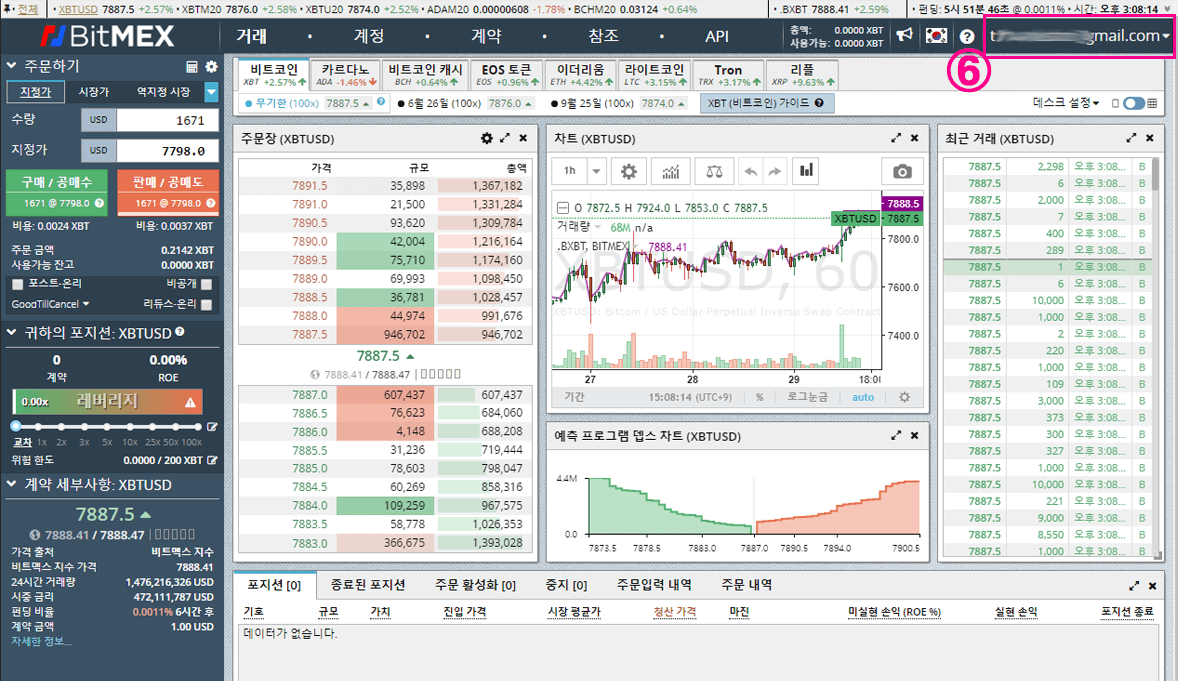Collapse the chart legend box toggle

point(563,207)
